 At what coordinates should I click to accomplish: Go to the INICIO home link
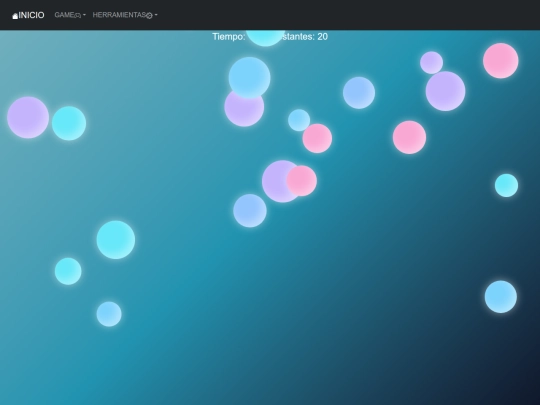(28, 15)
